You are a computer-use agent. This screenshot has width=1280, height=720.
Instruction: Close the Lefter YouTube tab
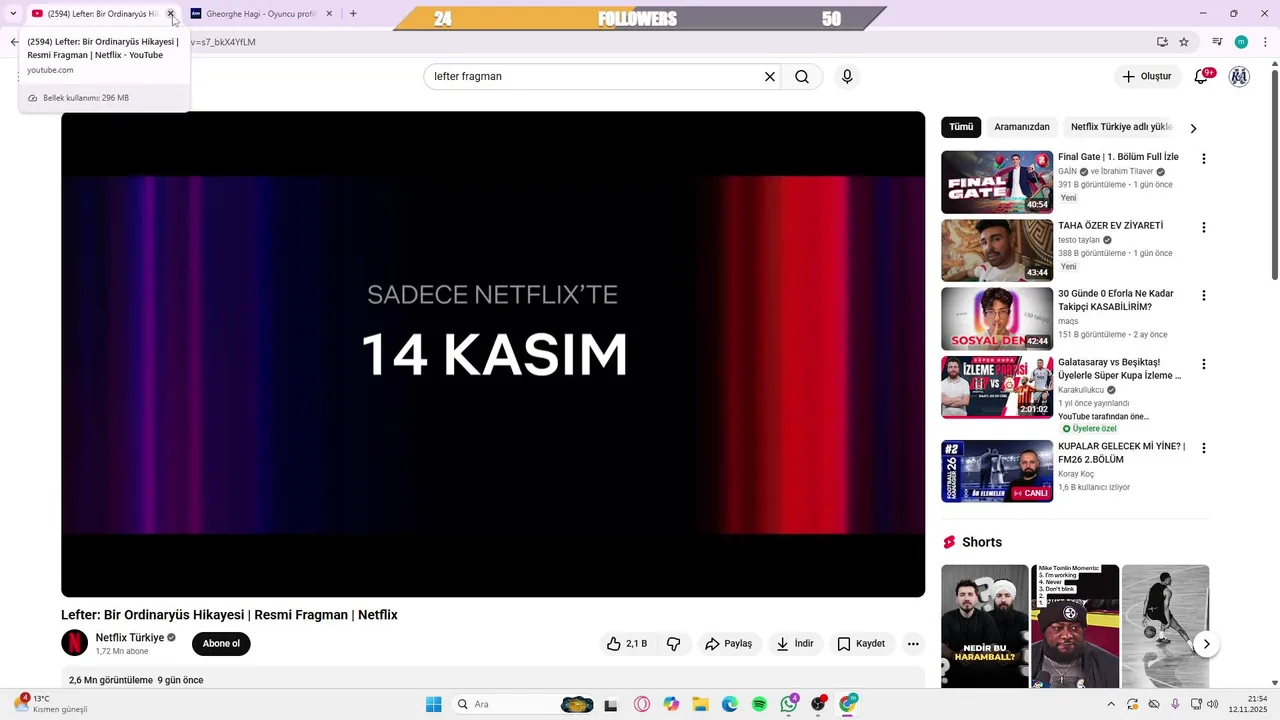[x=171, y=14]
